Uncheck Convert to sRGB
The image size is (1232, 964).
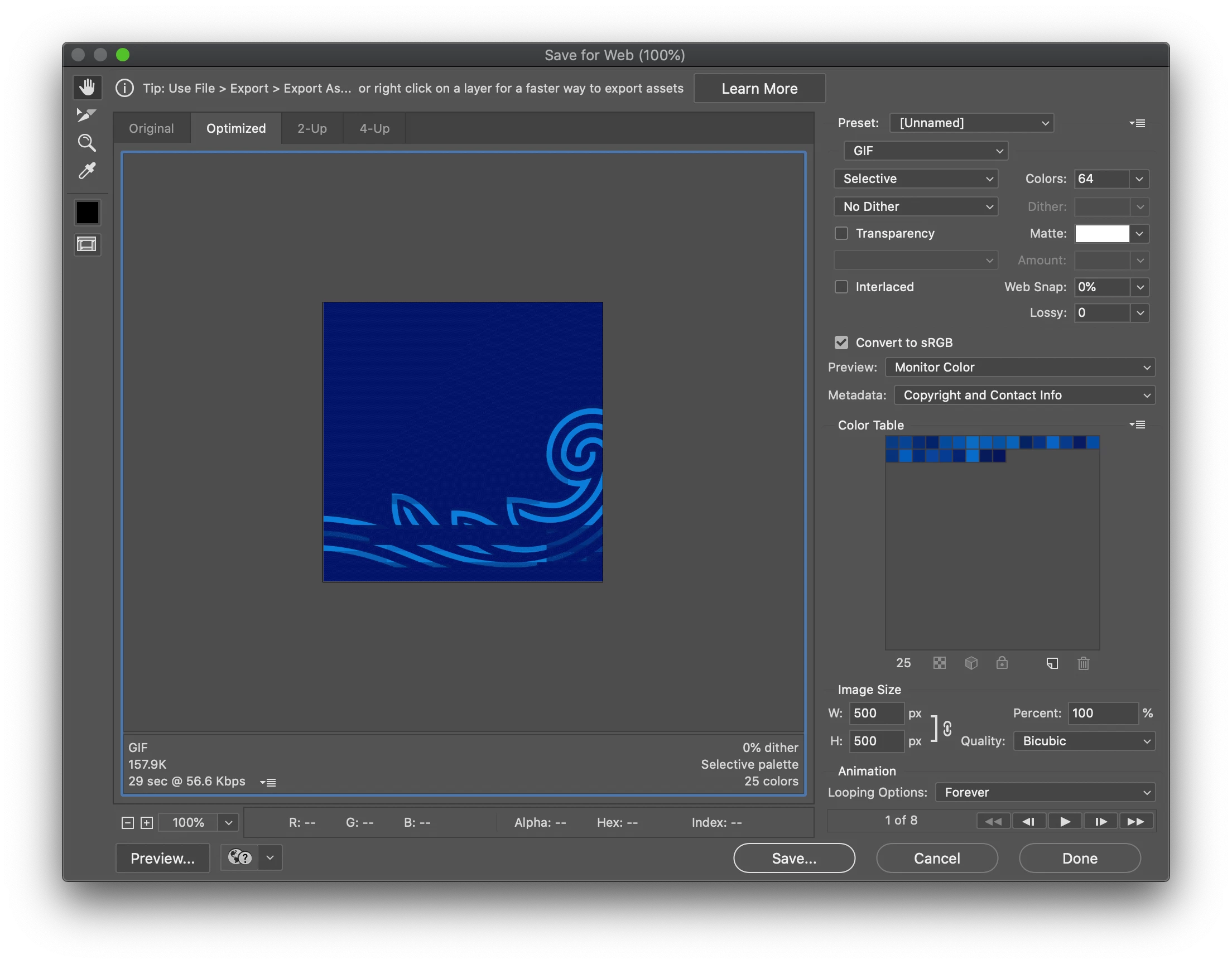point(841,343)
